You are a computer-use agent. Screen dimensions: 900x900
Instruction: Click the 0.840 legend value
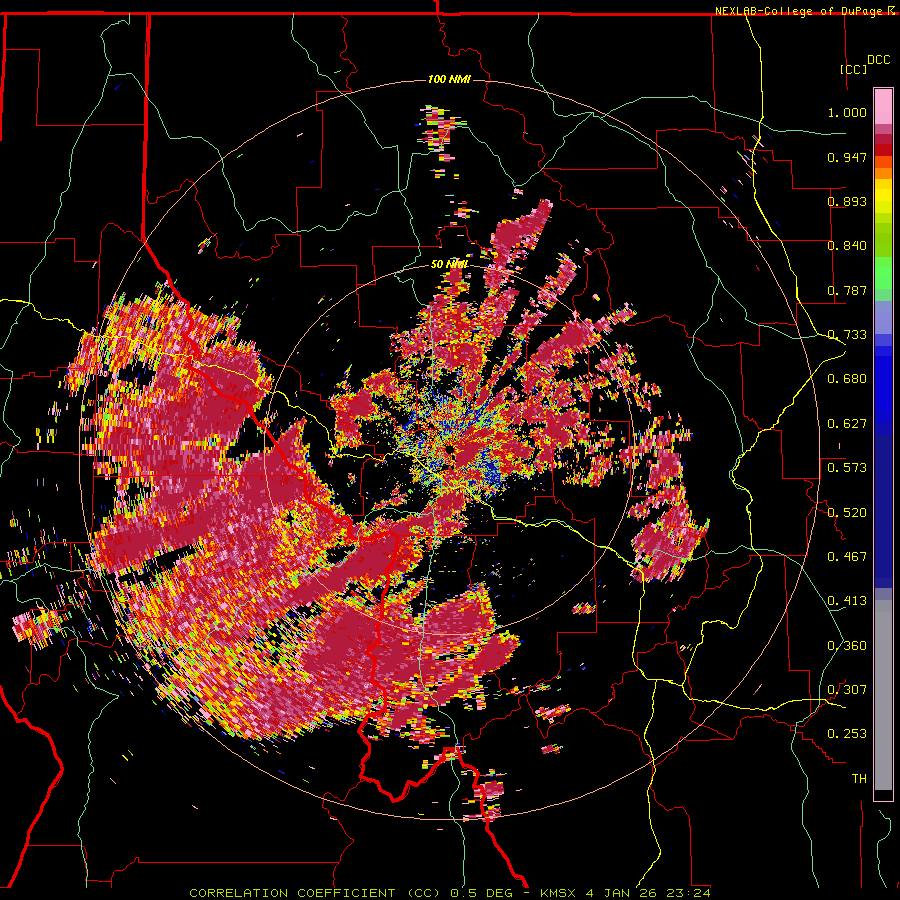point(847,246)
